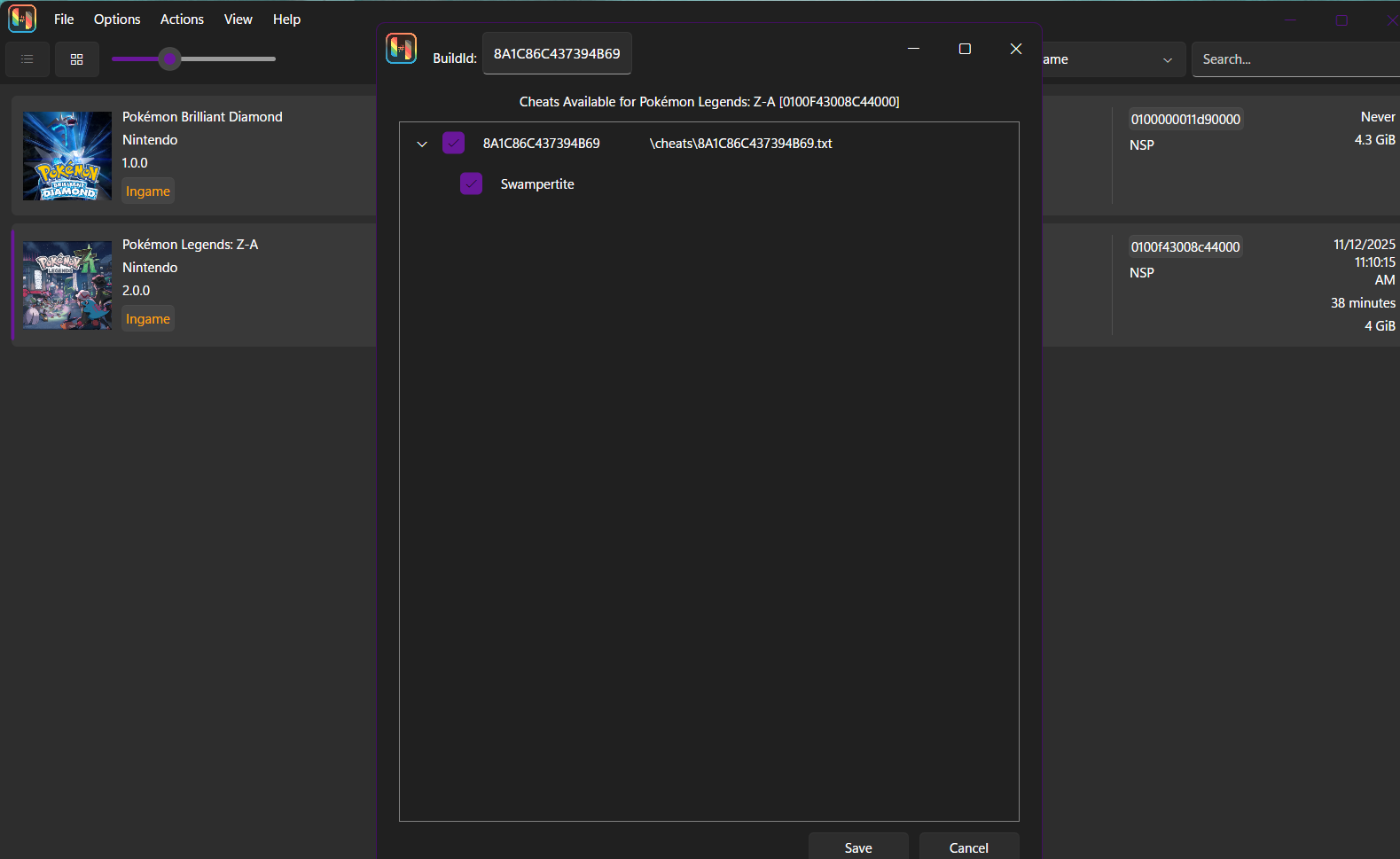Click the 4.3 GiB file size text
1400x859 pixels.
(1374, 140)
